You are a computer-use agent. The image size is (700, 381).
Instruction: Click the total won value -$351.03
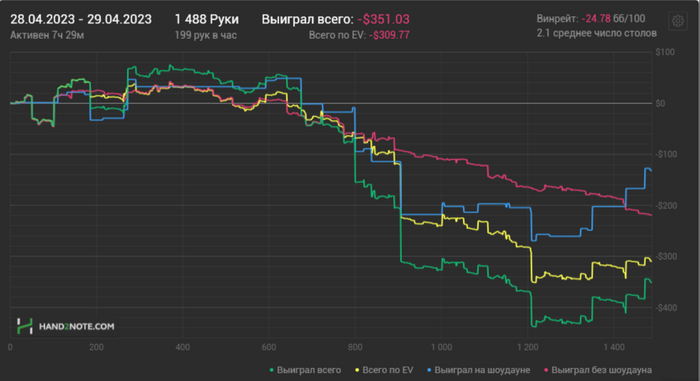click(383, 19)
